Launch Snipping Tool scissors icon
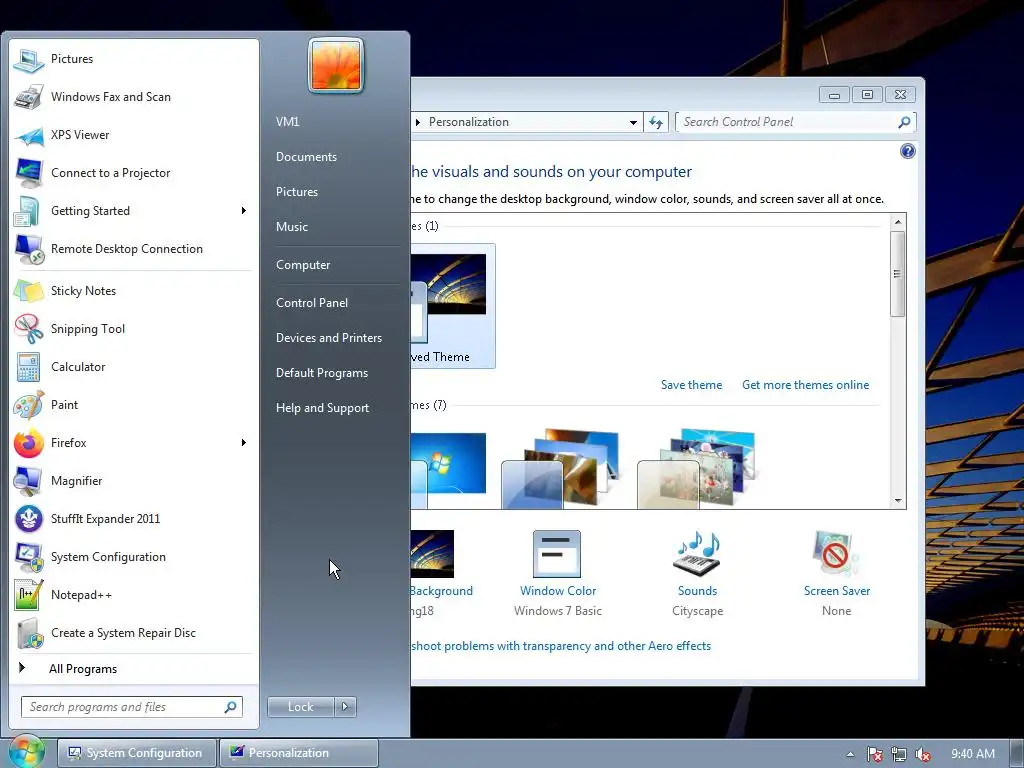This screenshot has height=768, width=1024. click(x=29, y=328)
